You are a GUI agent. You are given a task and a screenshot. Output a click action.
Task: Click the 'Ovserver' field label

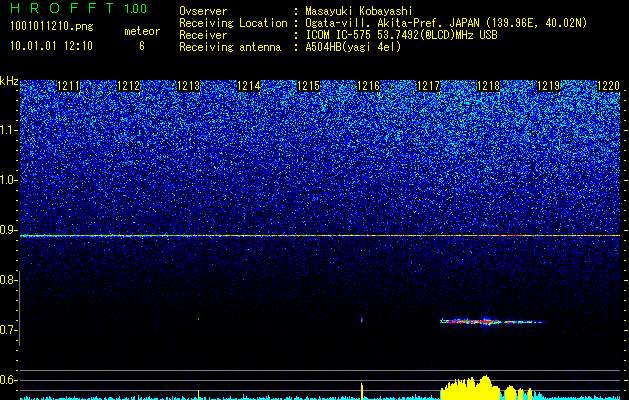pos(203,11)
